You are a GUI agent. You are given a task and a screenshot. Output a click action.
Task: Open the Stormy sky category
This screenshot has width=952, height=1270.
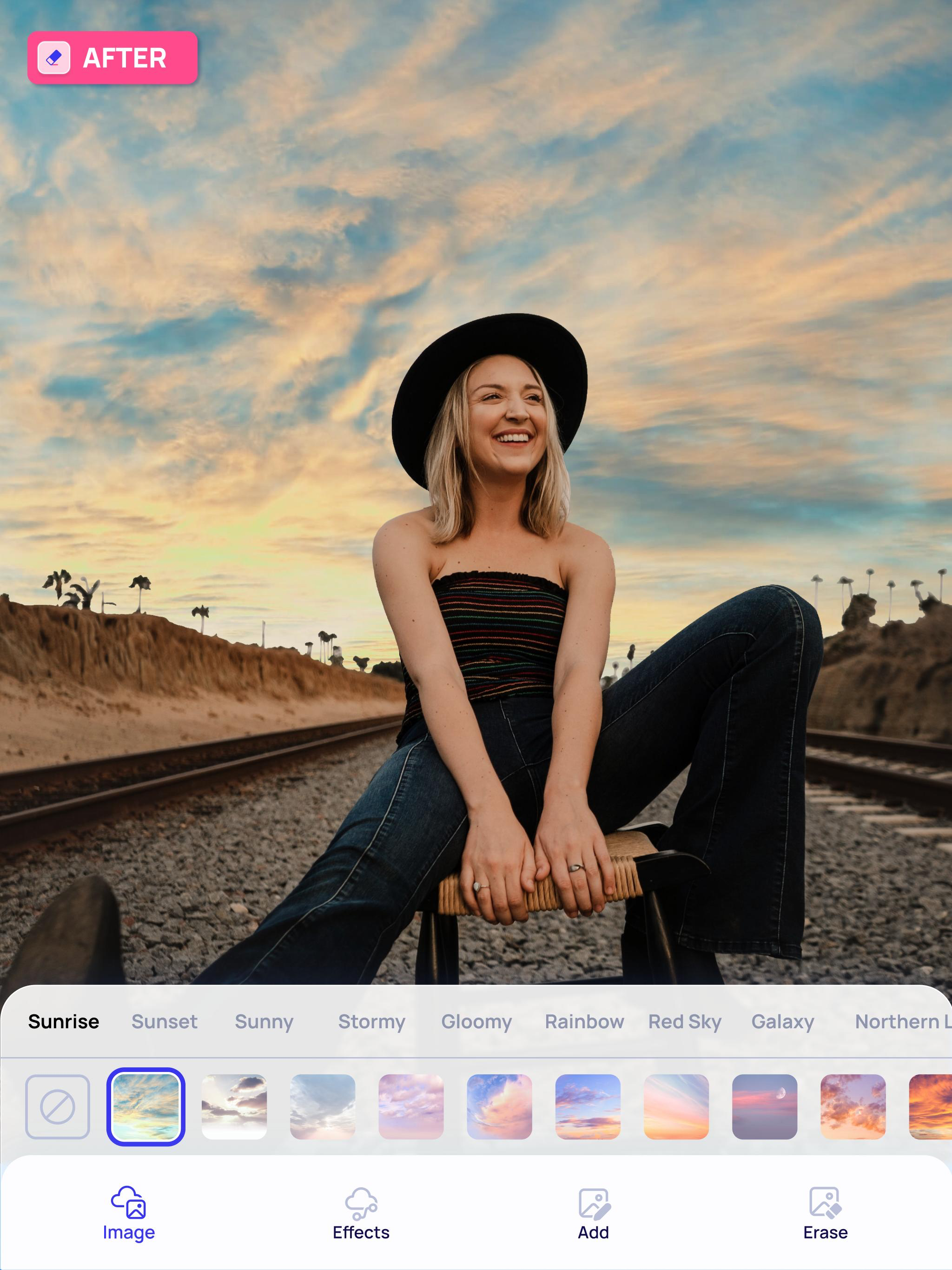point(371,1021)
